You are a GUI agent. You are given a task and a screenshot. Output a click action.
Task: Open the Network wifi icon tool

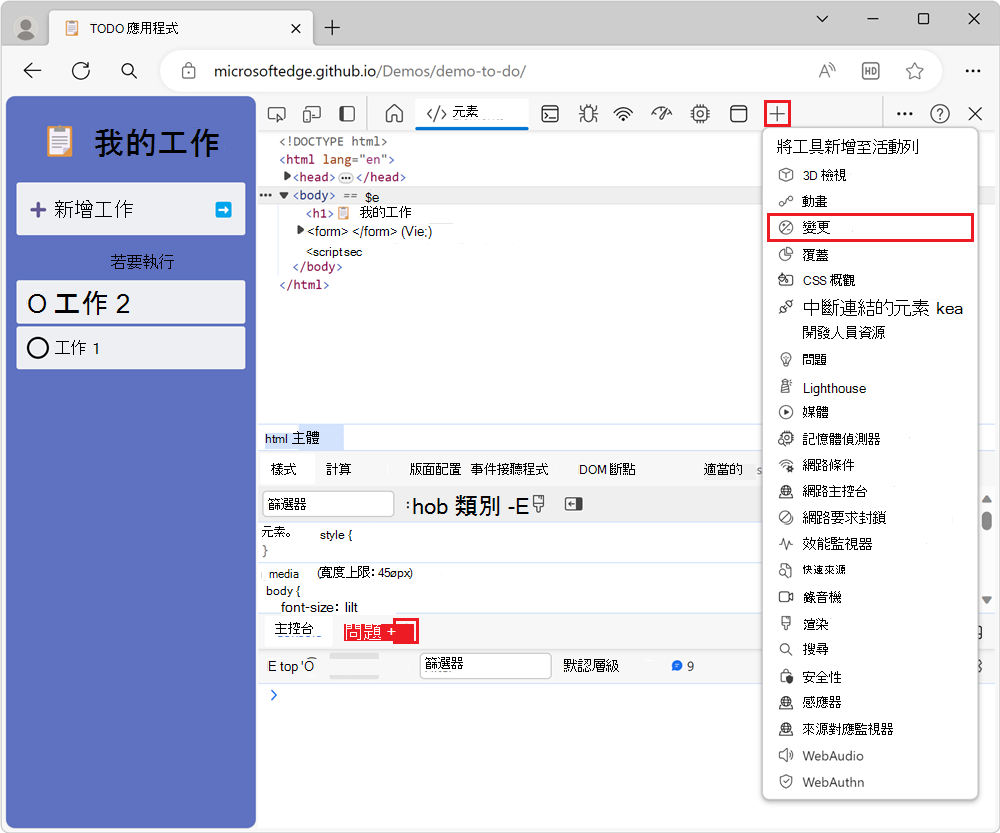tap(623, 114)
